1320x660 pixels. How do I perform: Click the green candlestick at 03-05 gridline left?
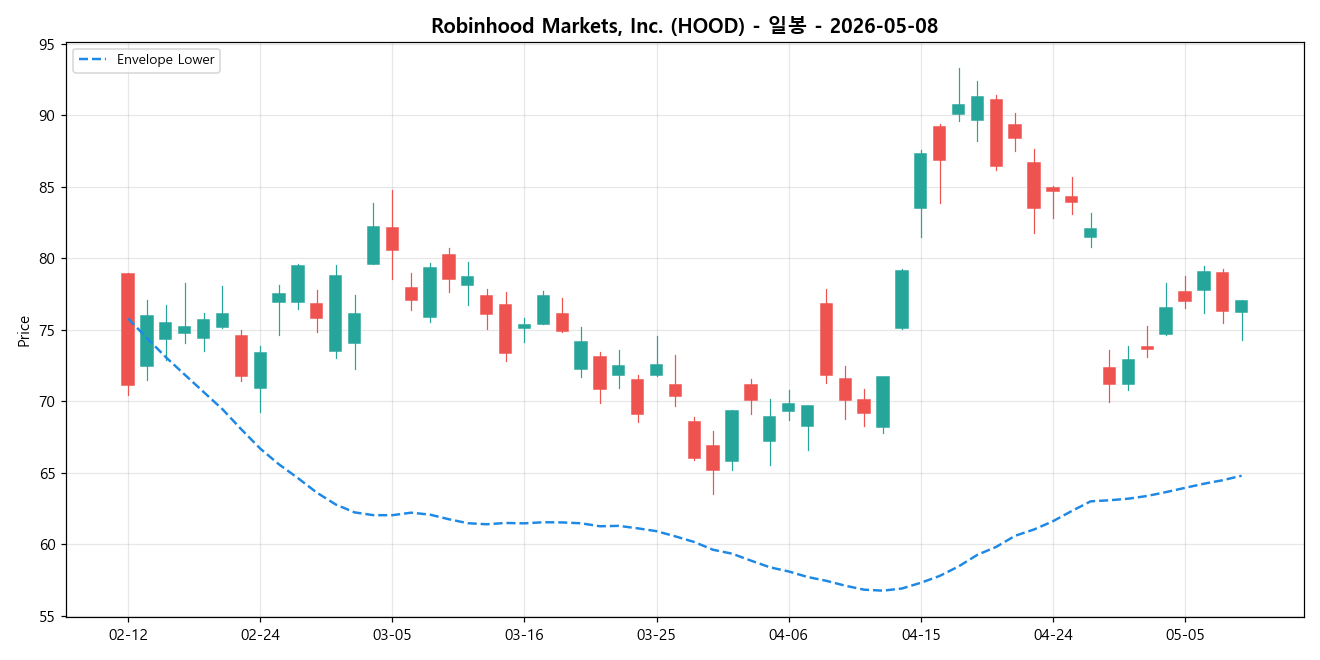(373, 245)
